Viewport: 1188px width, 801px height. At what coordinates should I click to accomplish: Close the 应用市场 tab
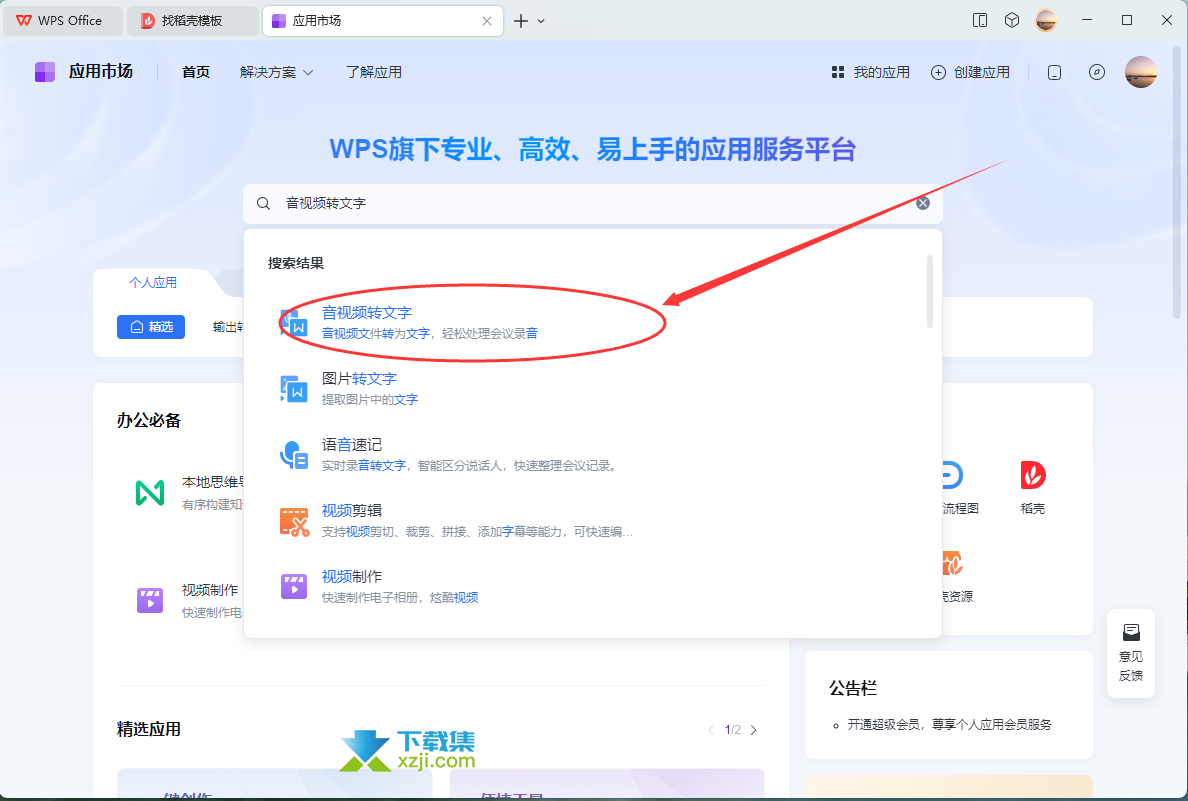(487, 21)
